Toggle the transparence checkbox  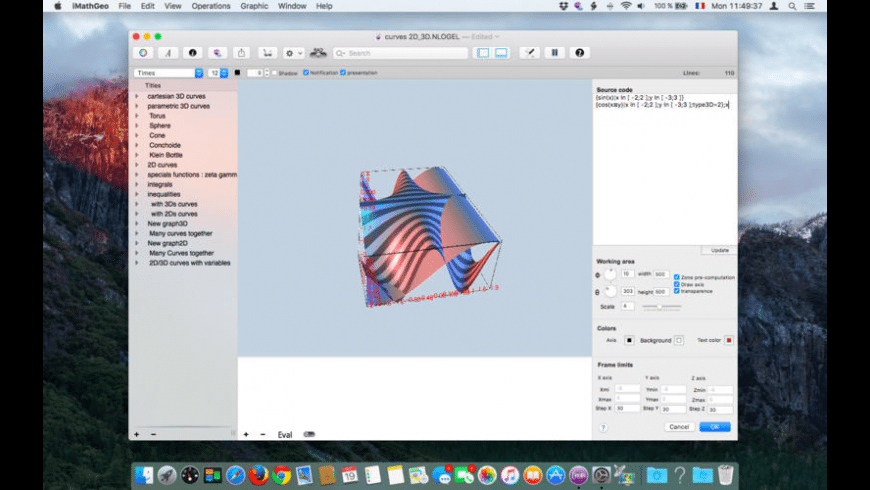click(676, 291)
